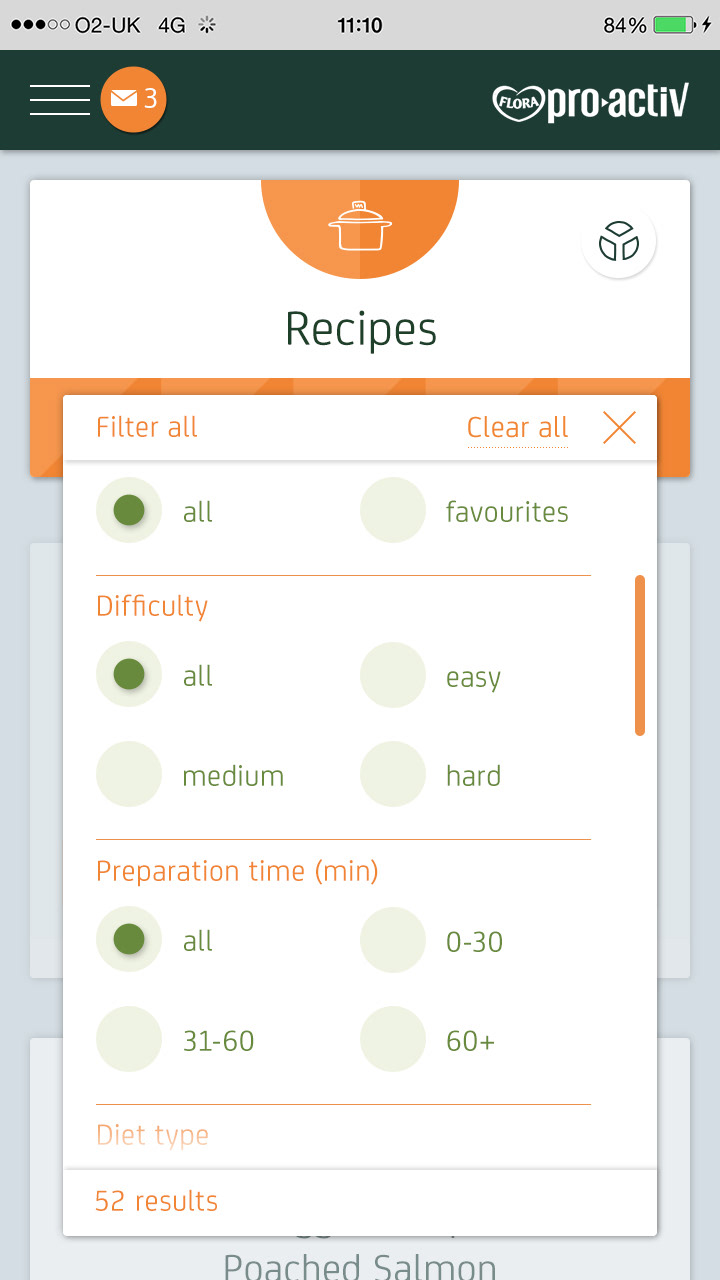Choose 31-60 minutes preparation time

pos(129,1040)
